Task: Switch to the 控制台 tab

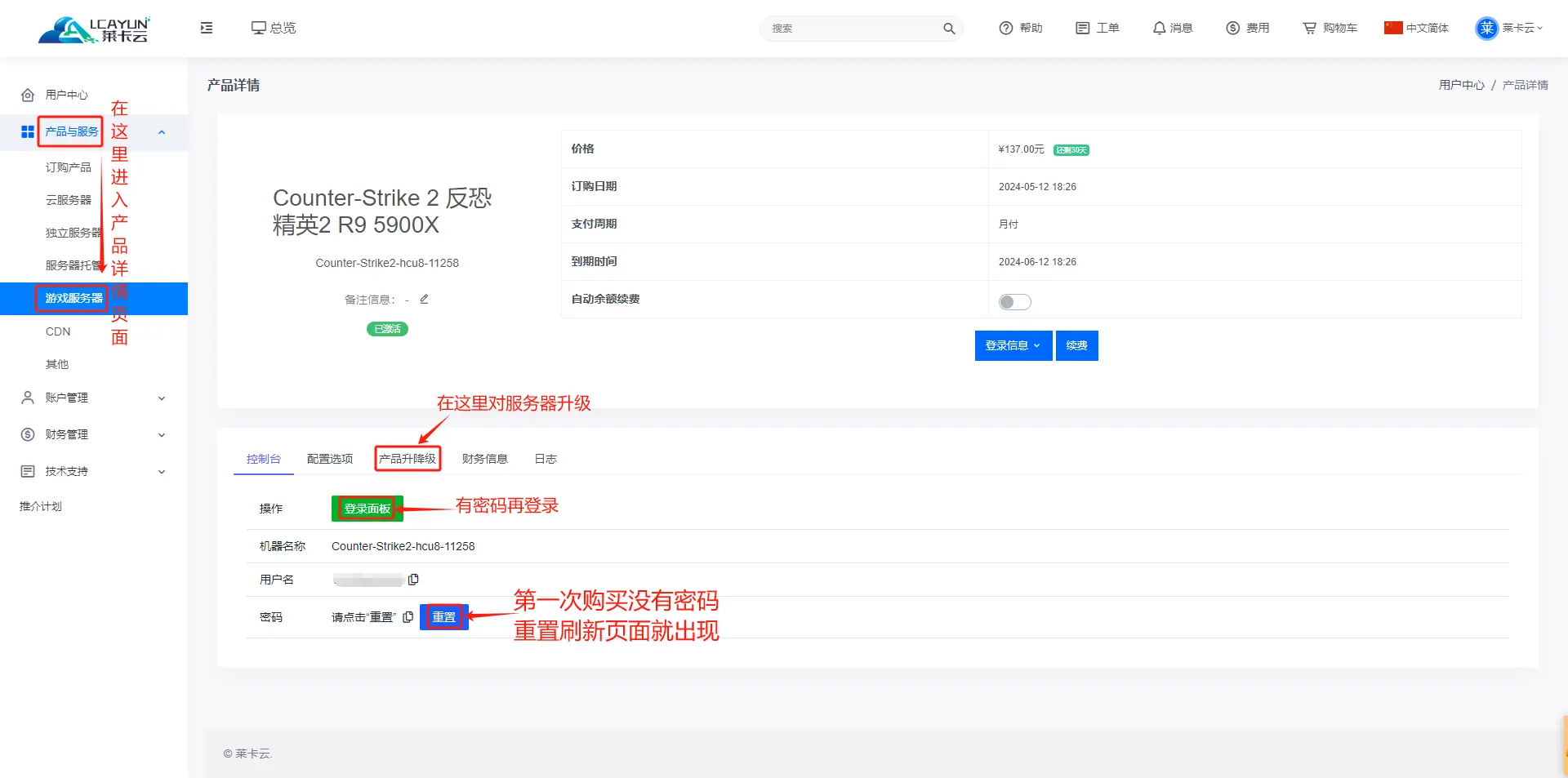Action: (x=264, y=459)
